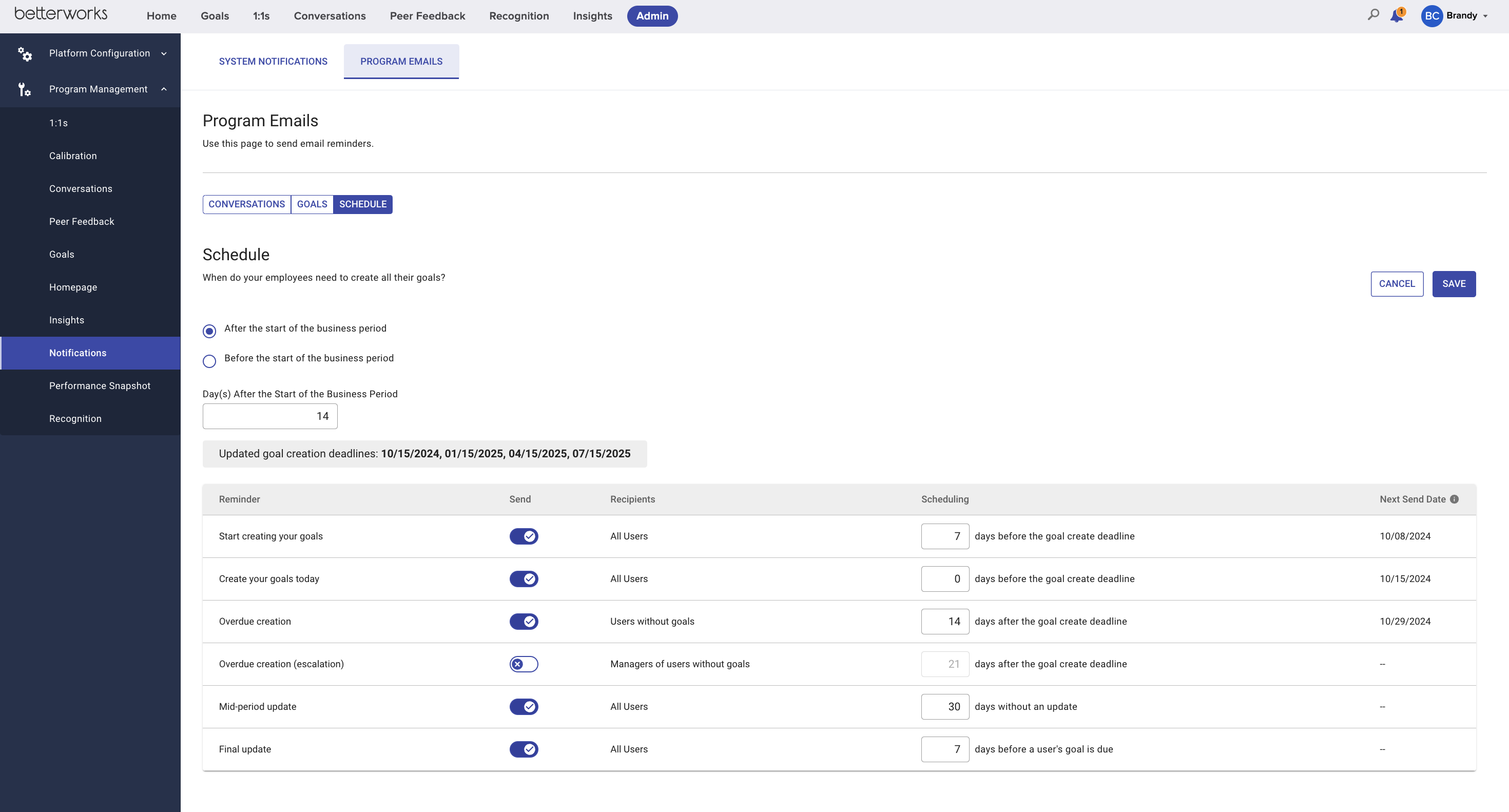Viewport: 1509px width, 812px height.
Task: Click the Next Send Date info icon
Action: (1456, 499)
